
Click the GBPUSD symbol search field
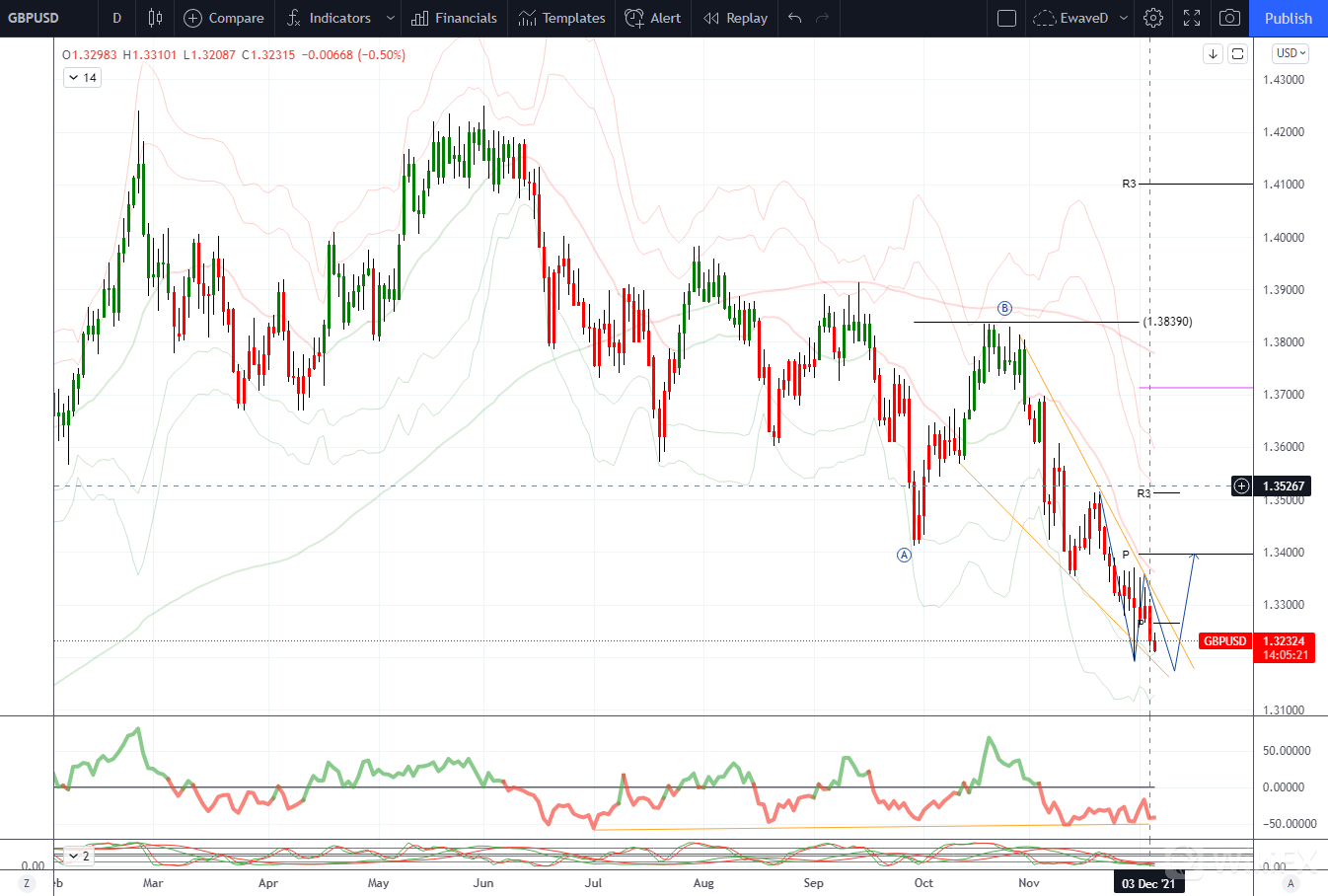[x=34, y=18]
